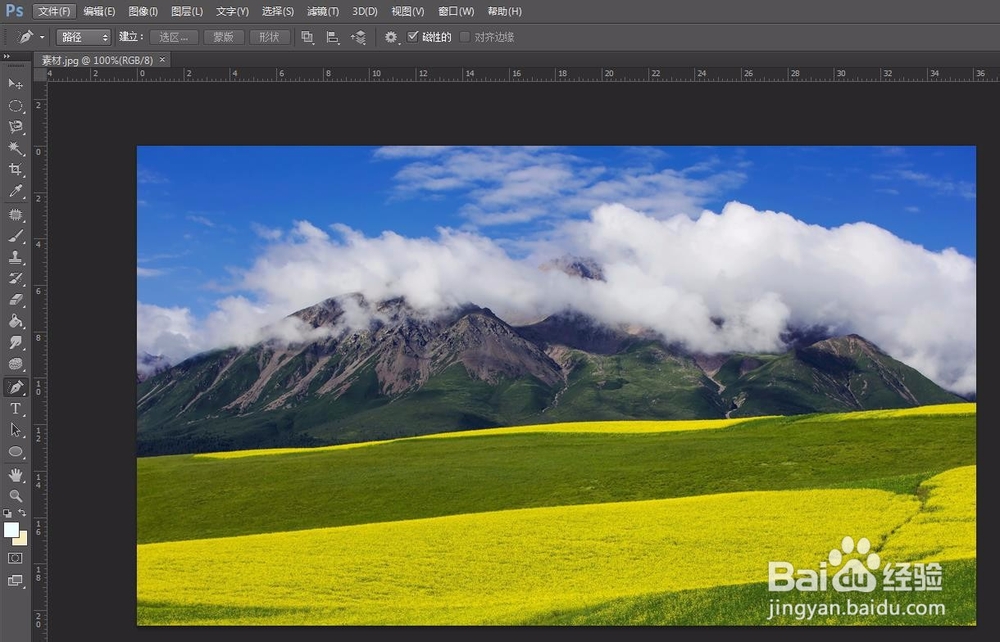Screen dimensions: 1000x642
Task: Select the Clone Stamp tool
Action: [x=15, y=258]
